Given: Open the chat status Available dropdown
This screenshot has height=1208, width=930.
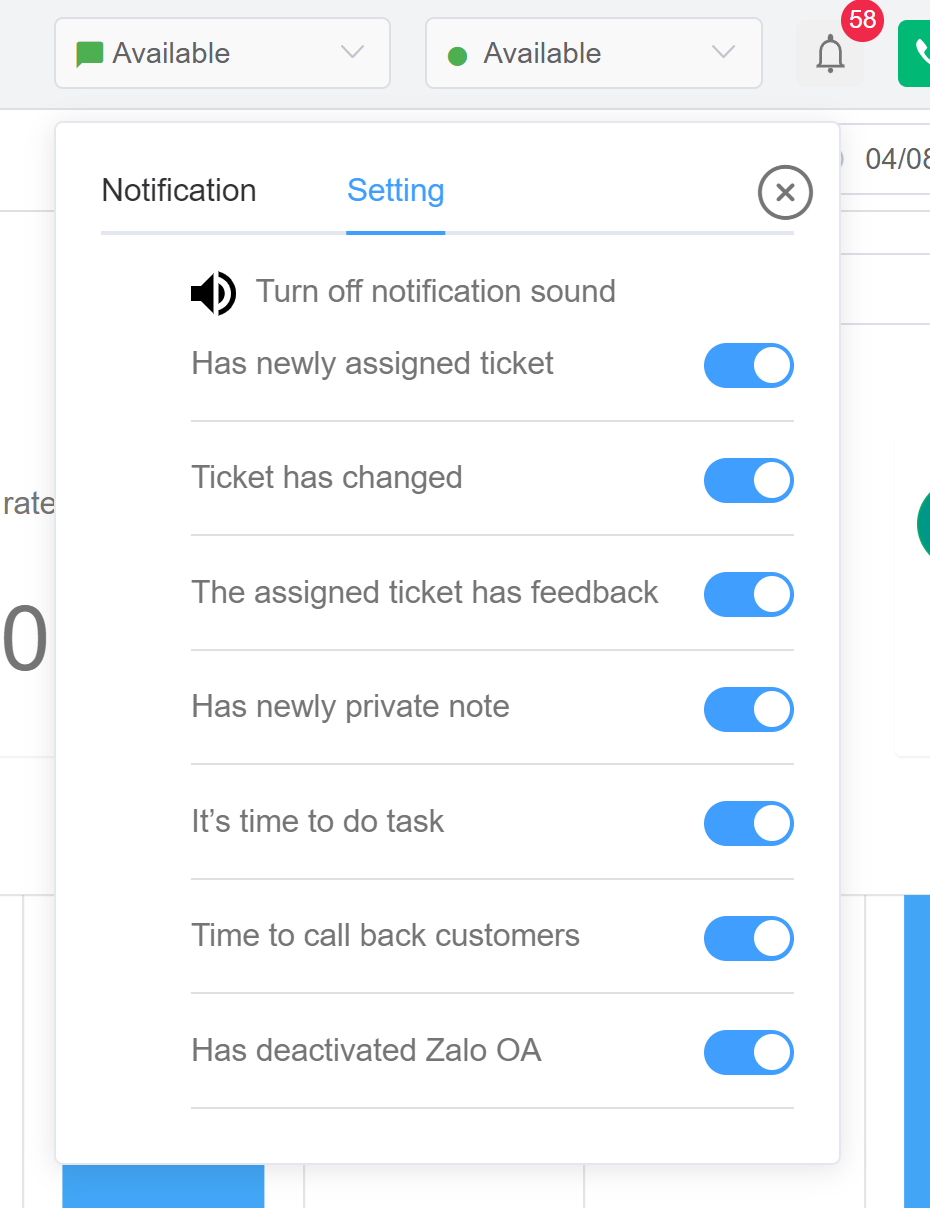Looking at the screenshot, I should [222, 53].
